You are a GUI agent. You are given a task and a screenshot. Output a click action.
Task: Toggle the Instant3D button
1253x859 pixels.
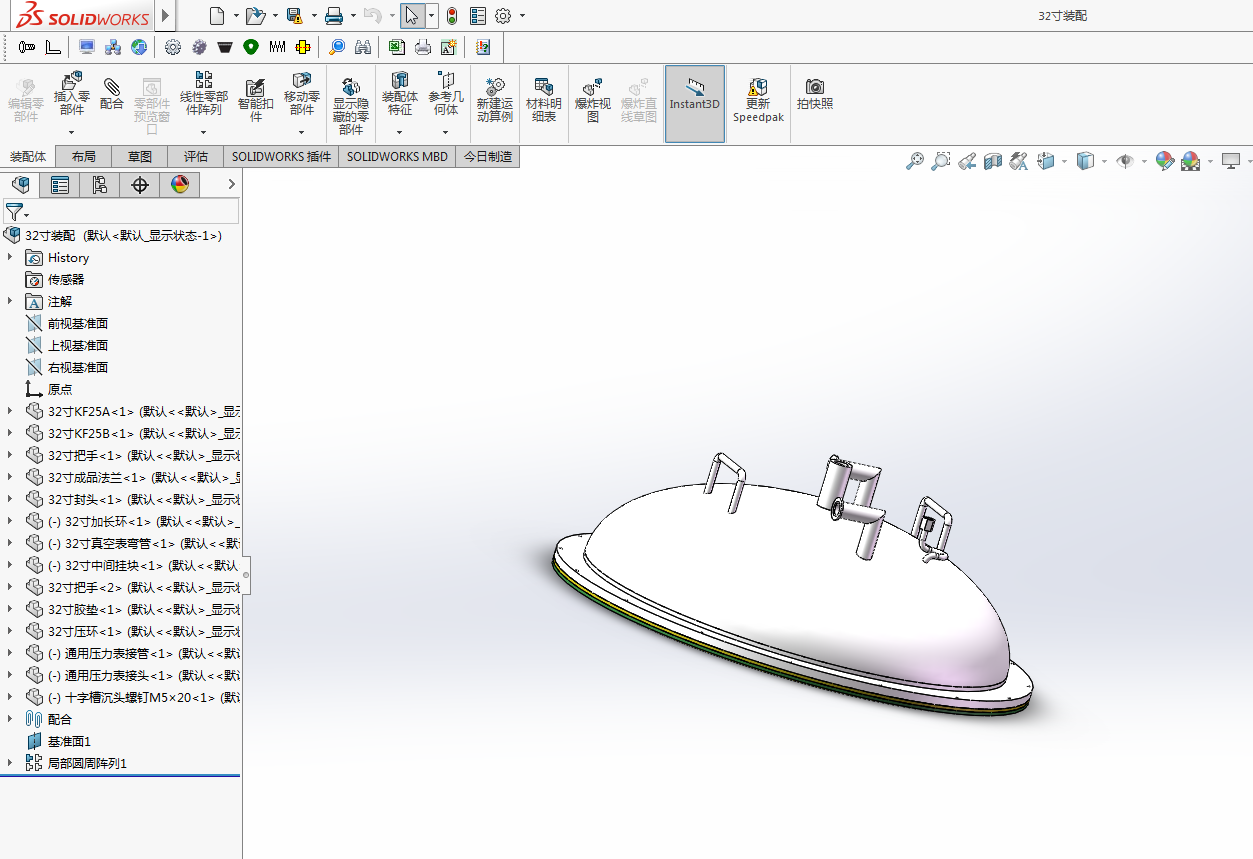click(694, 95)
